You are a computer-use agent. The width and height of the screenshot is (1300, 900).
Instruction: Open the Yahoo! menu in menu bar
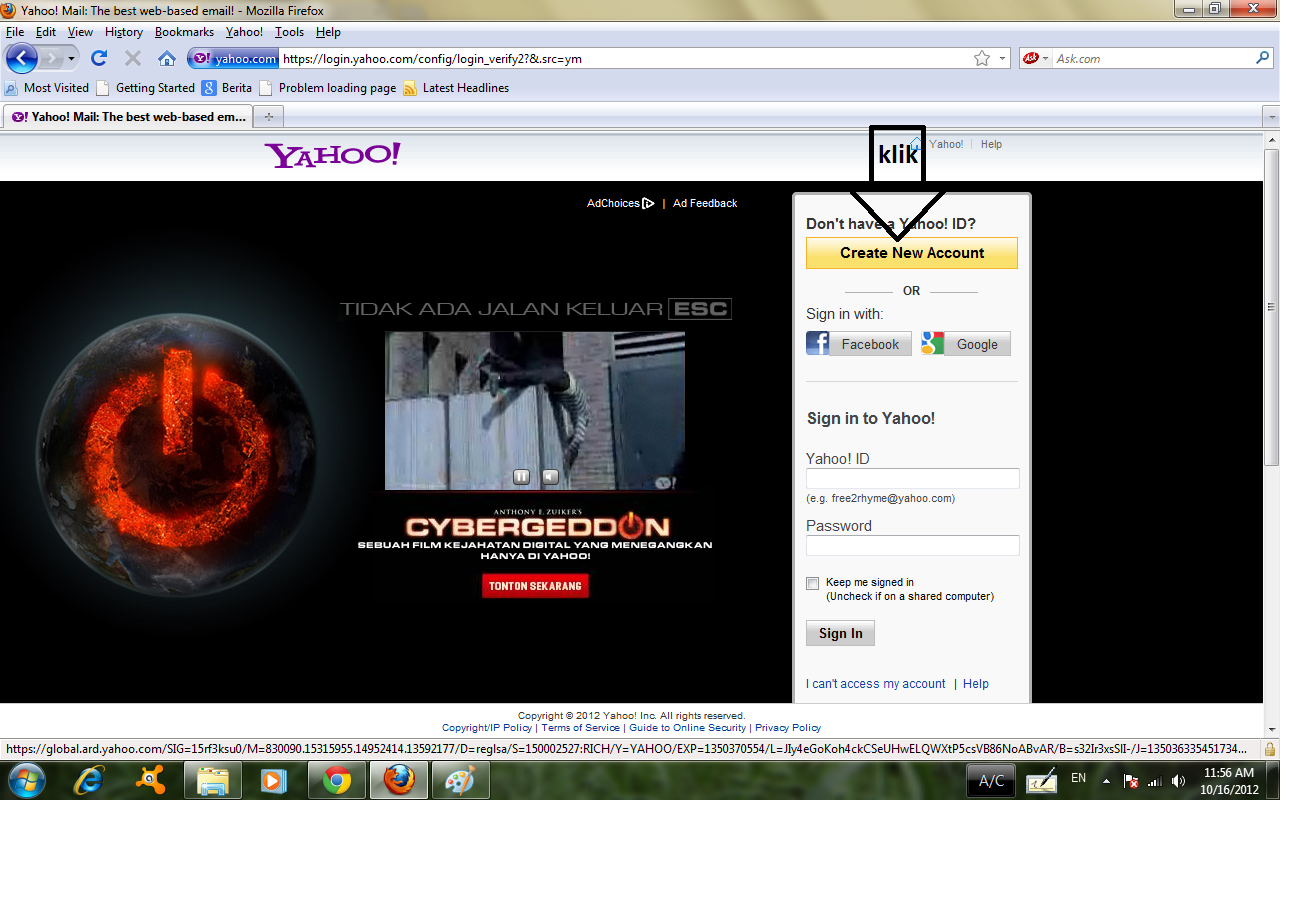point(244,32)
